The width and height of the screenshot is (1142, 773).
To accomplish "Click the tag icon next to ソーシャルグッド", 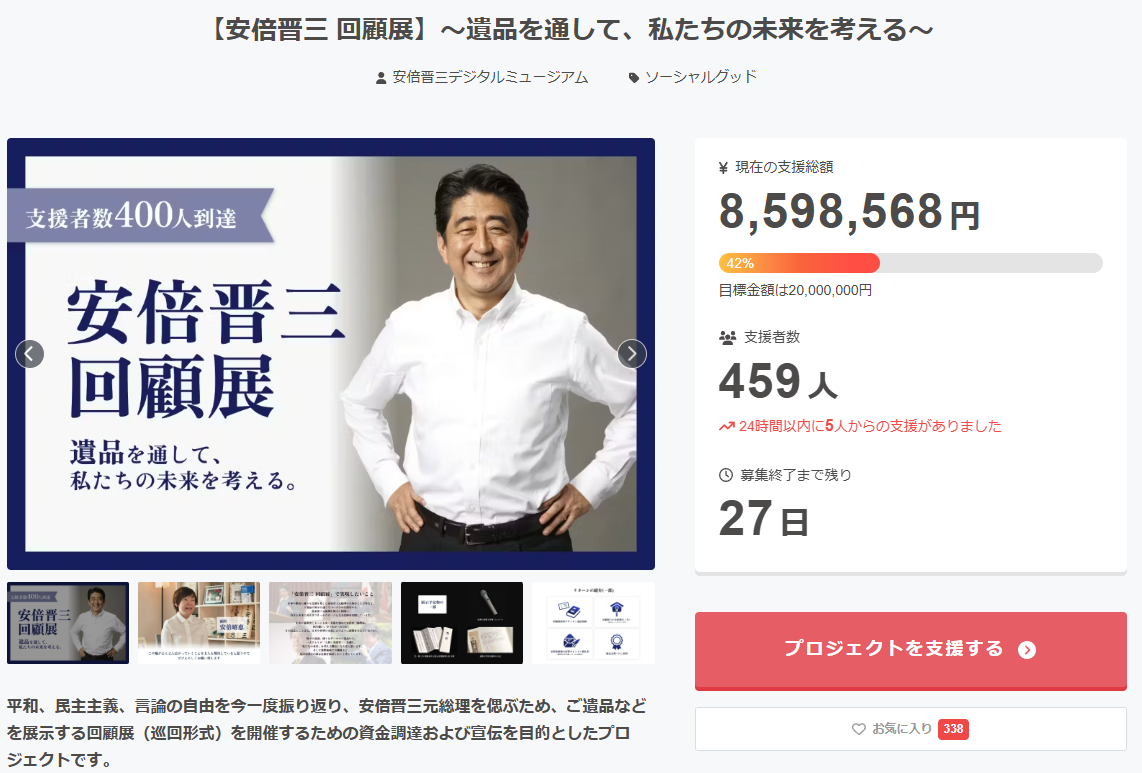I will [634, 78].
